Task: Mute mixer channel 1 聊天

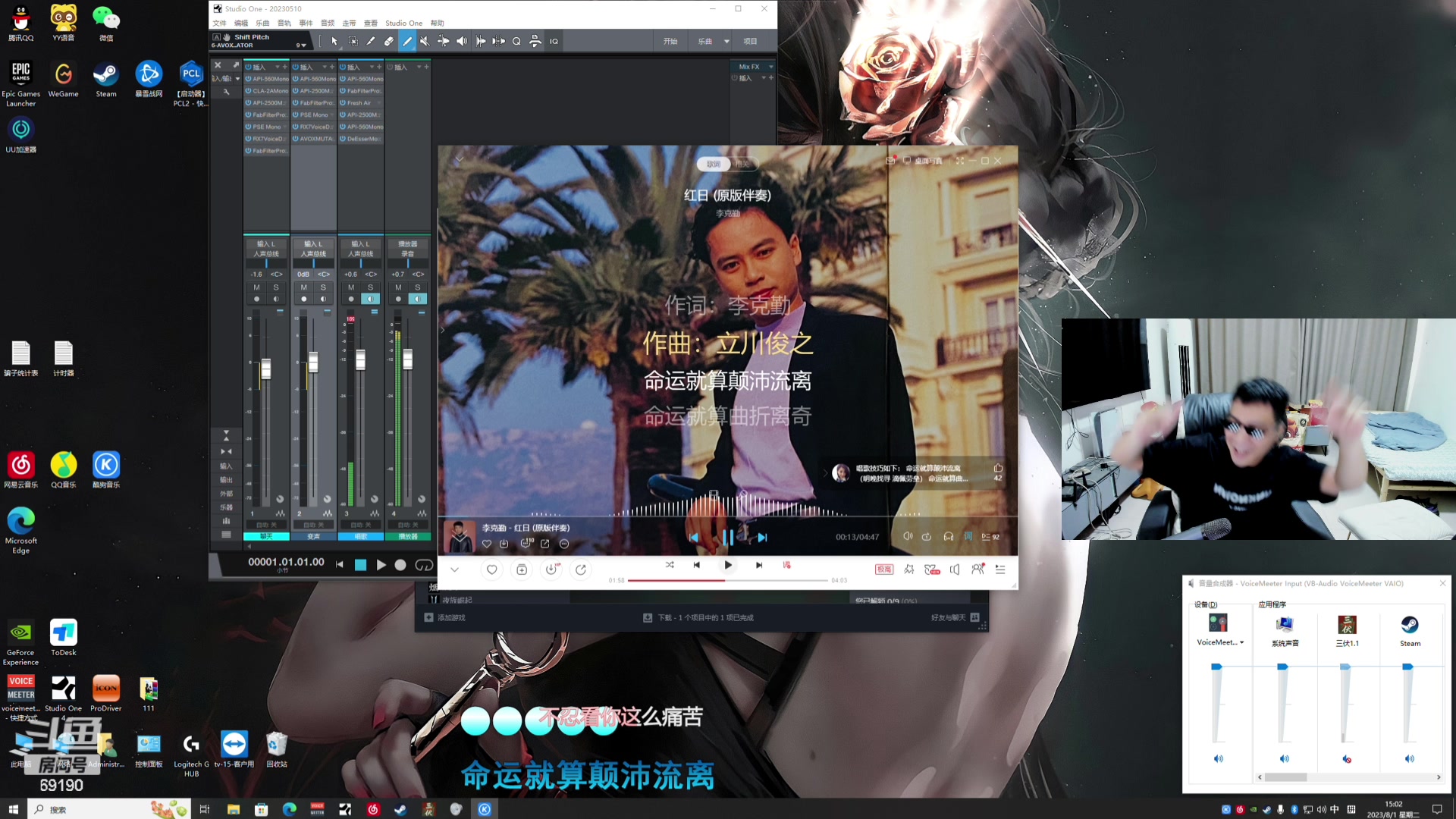Action: click(x=256, y=287)
